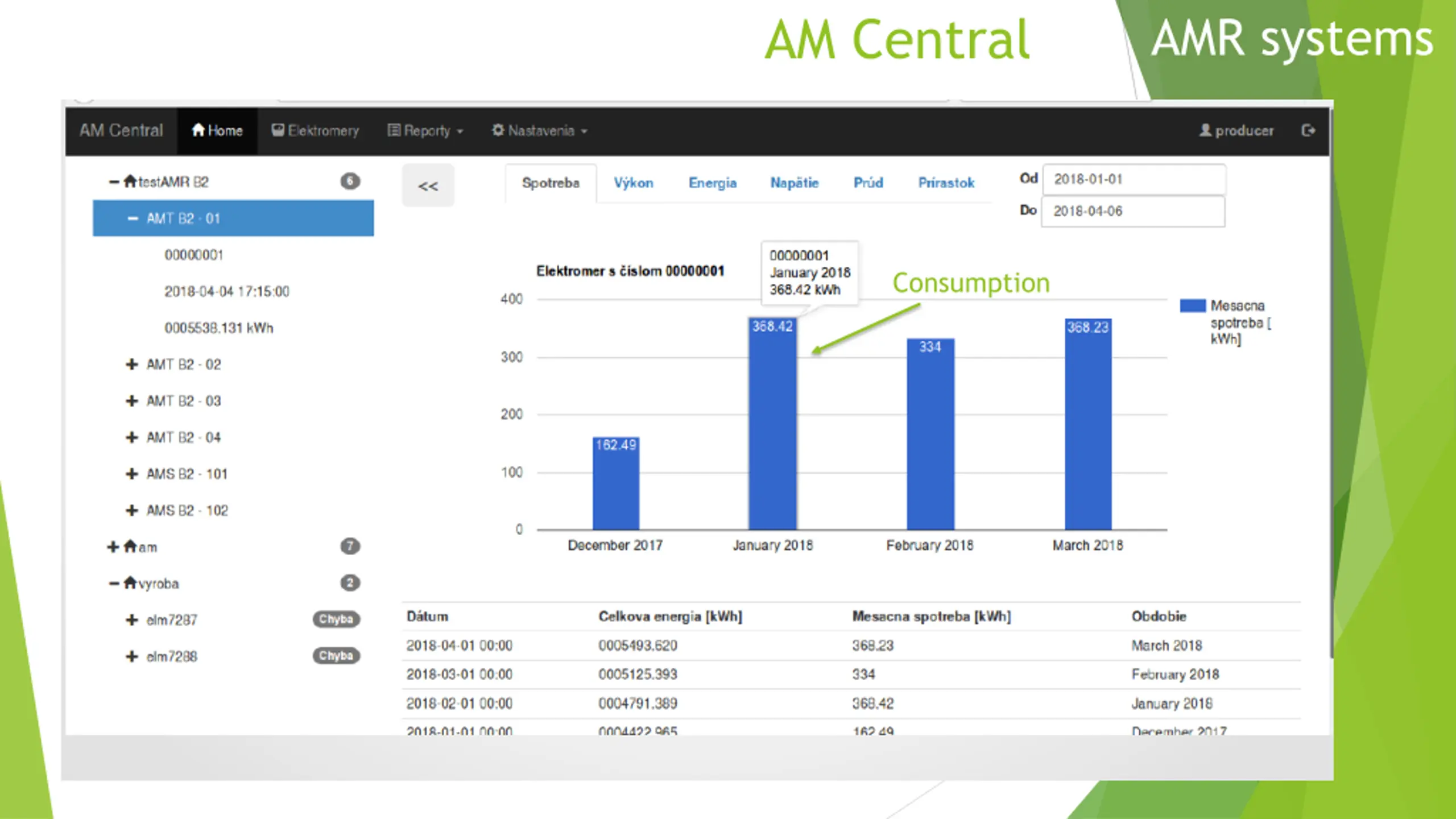This screenshot has width=1456, height=819.
Task: Expand the elm7288 tree node
Action: (131, 656)
